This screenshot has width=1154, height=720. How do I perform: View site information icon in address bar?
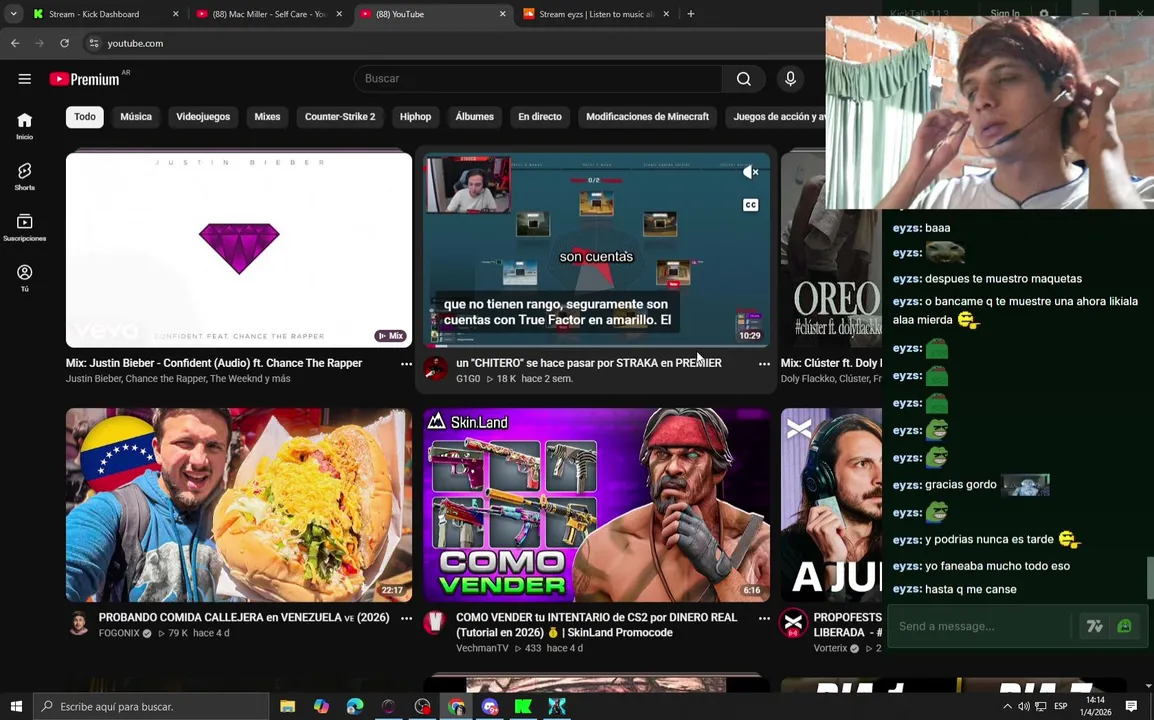(93, 43)
